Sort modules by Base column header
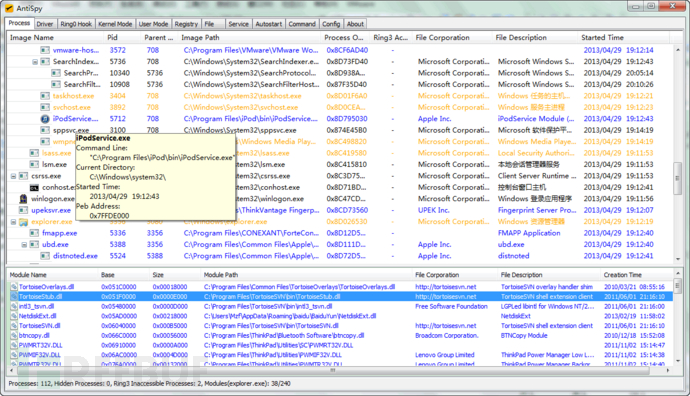Viewport: 690px width, 396px height. coord(124,275)
